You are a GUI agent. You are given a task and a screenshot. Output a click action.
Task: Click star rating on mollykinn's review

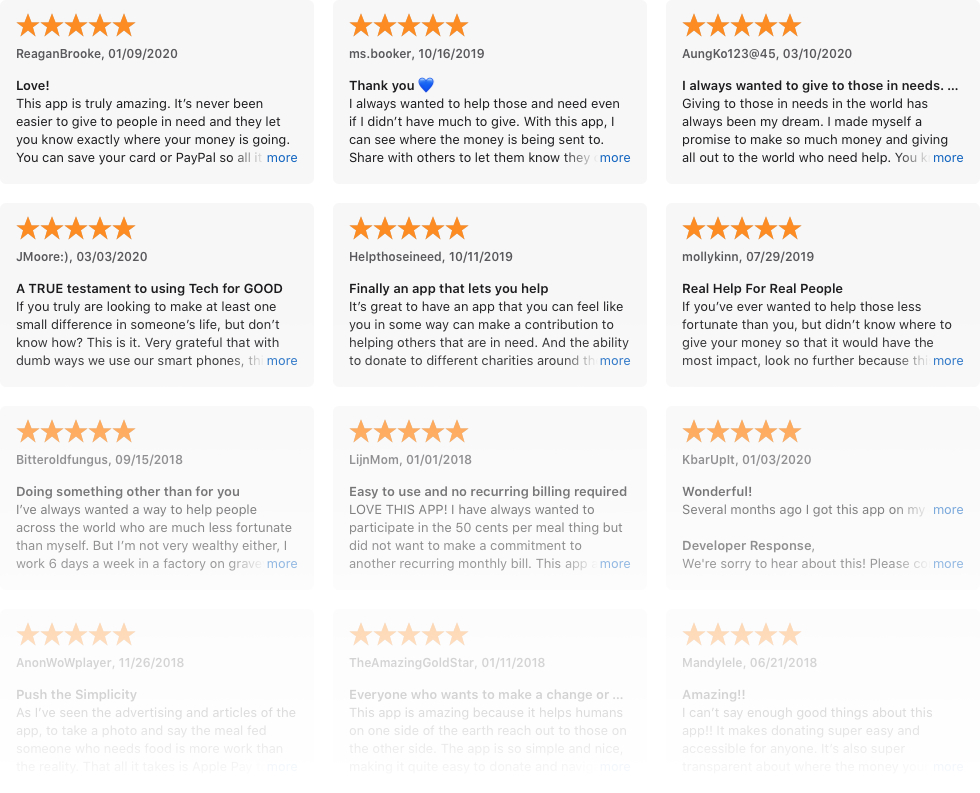742,229
